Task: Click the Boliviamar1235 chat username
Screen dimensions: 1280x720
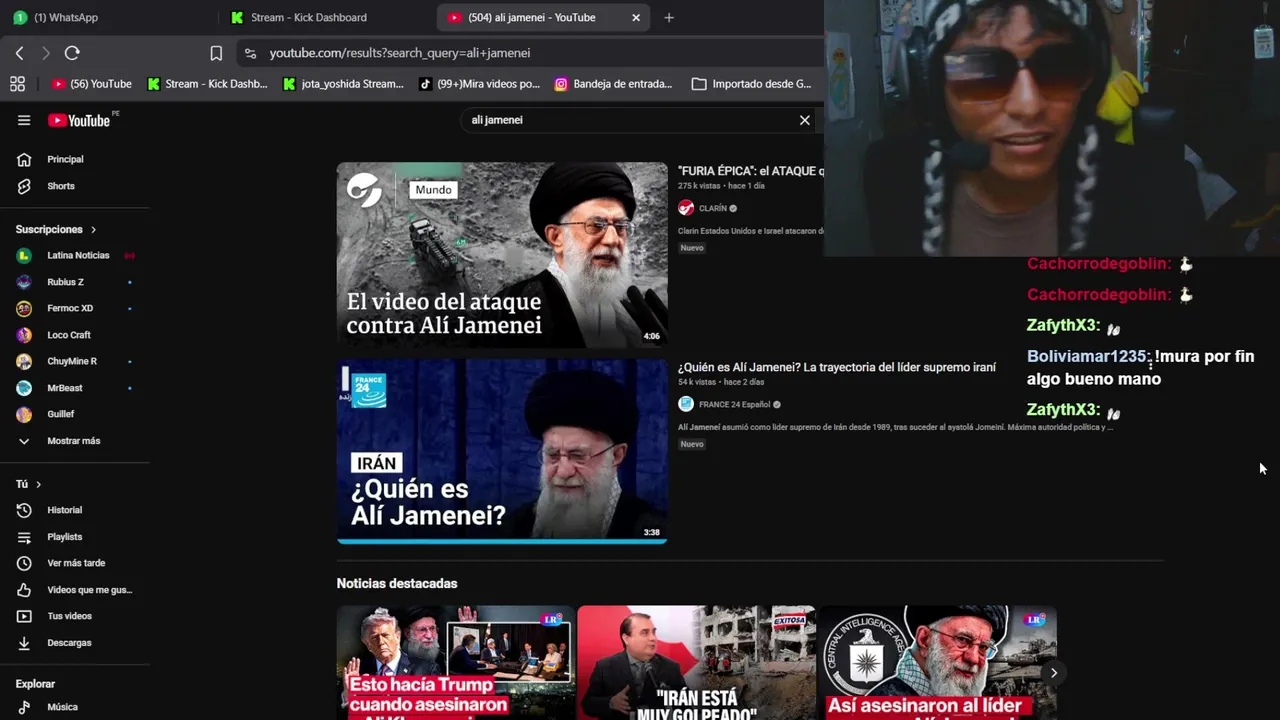Action: pos(1088,356)
